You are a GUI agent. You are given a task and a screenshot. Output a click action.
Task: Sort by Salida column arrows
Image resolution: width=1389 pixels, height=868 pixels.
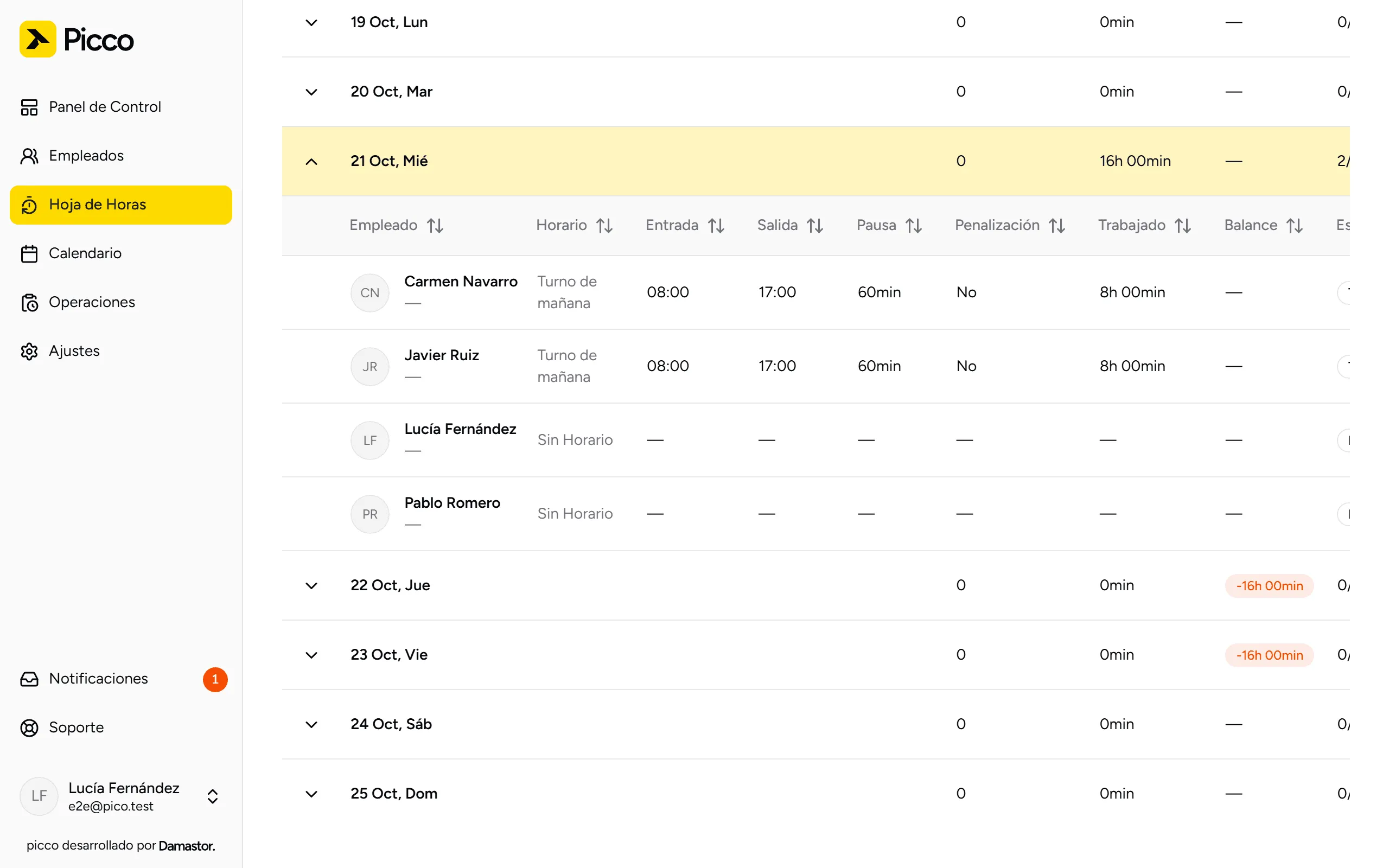click(x=815, y=226)
